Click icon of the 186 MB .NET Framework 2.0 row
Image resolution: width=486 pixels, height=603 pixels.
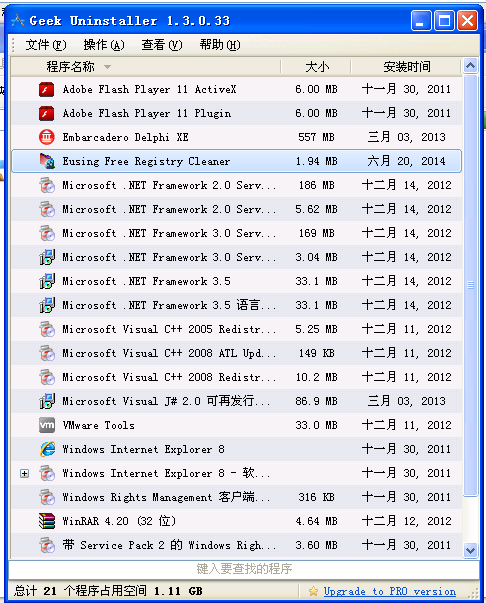[x=47, y=185]
